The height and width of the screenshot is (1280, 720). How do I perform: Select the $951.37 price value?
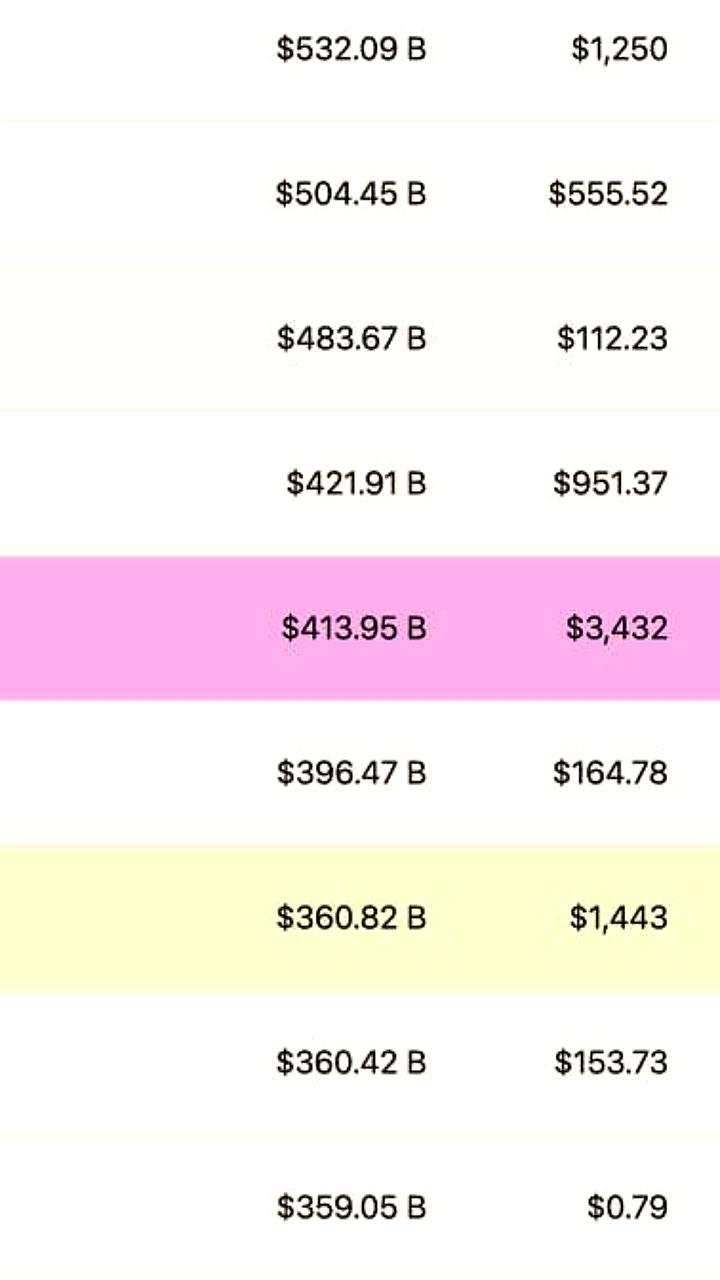coord(610,483)
